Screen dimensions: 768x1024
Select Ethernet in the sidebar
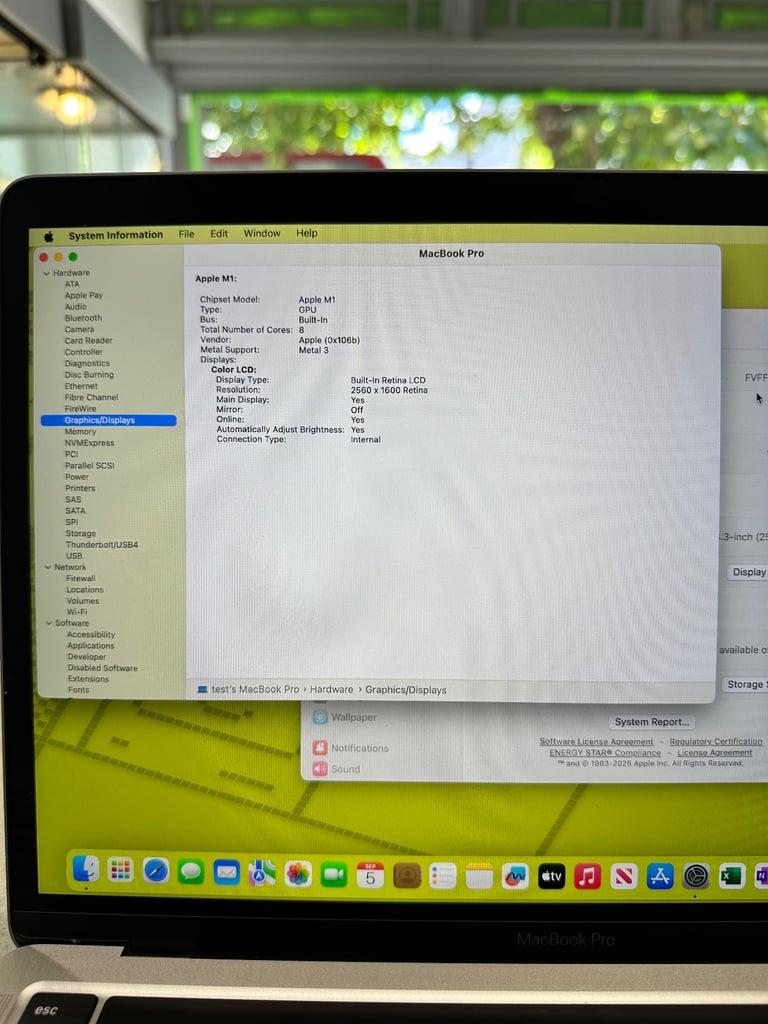pyautogui.click(x=81, y=386)
